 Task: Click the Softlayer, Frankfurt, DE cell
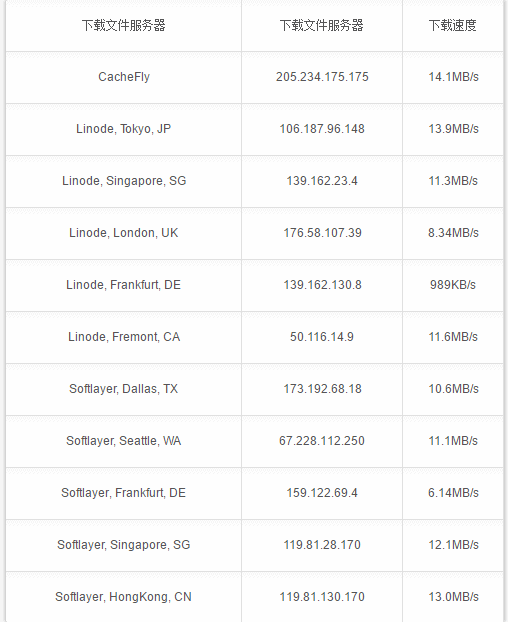click(124, 493)
